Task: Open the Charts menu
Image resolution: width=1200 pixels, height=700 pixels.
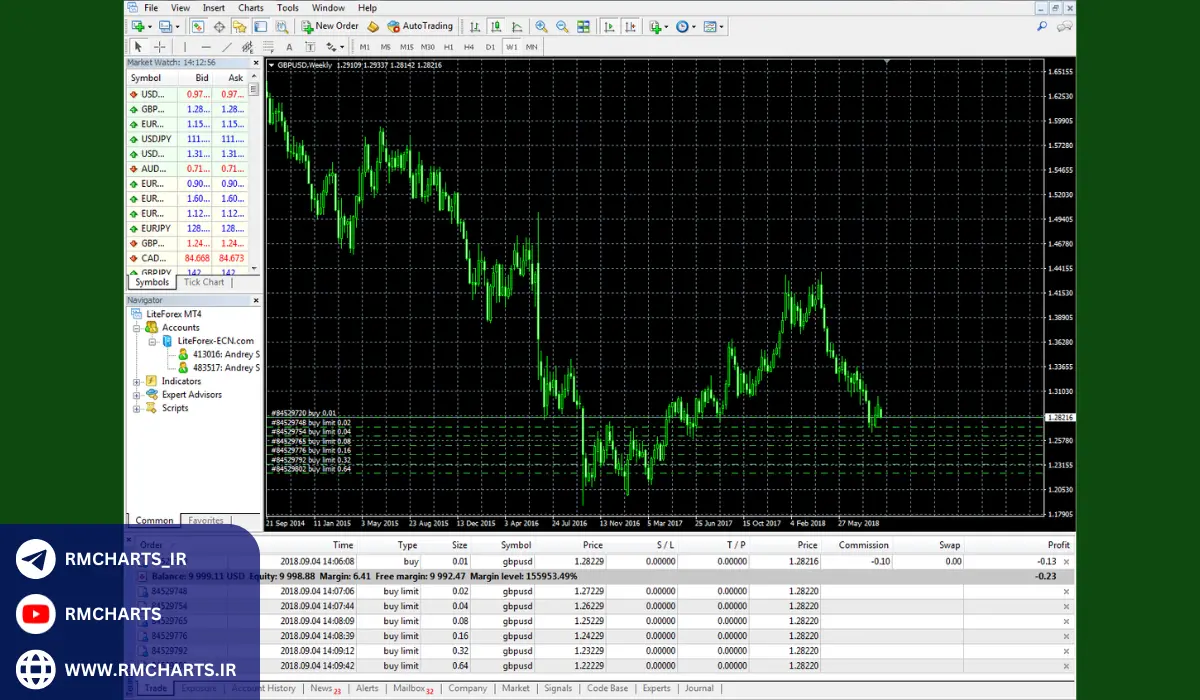Action: tap(251, 8)
